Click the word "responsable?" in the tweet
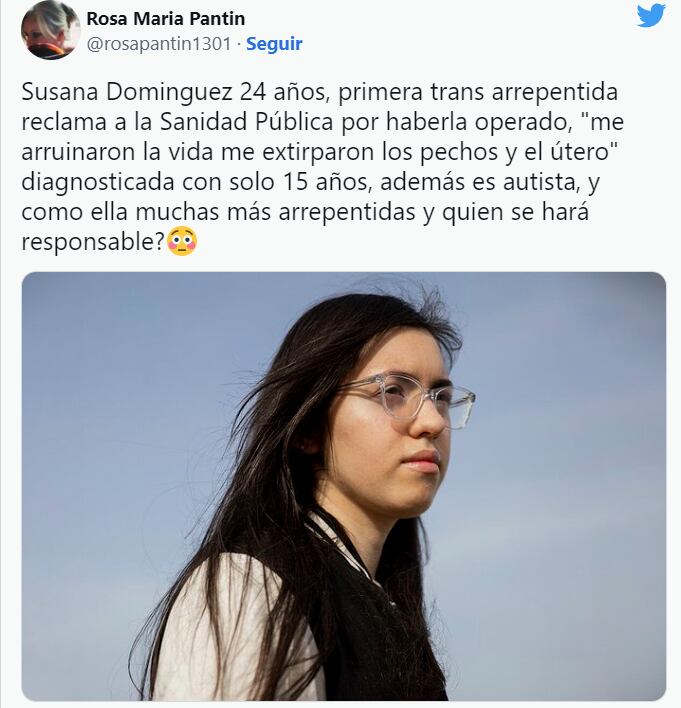The width and height of the screenshot is (681, 708). (x=93, y=242)
